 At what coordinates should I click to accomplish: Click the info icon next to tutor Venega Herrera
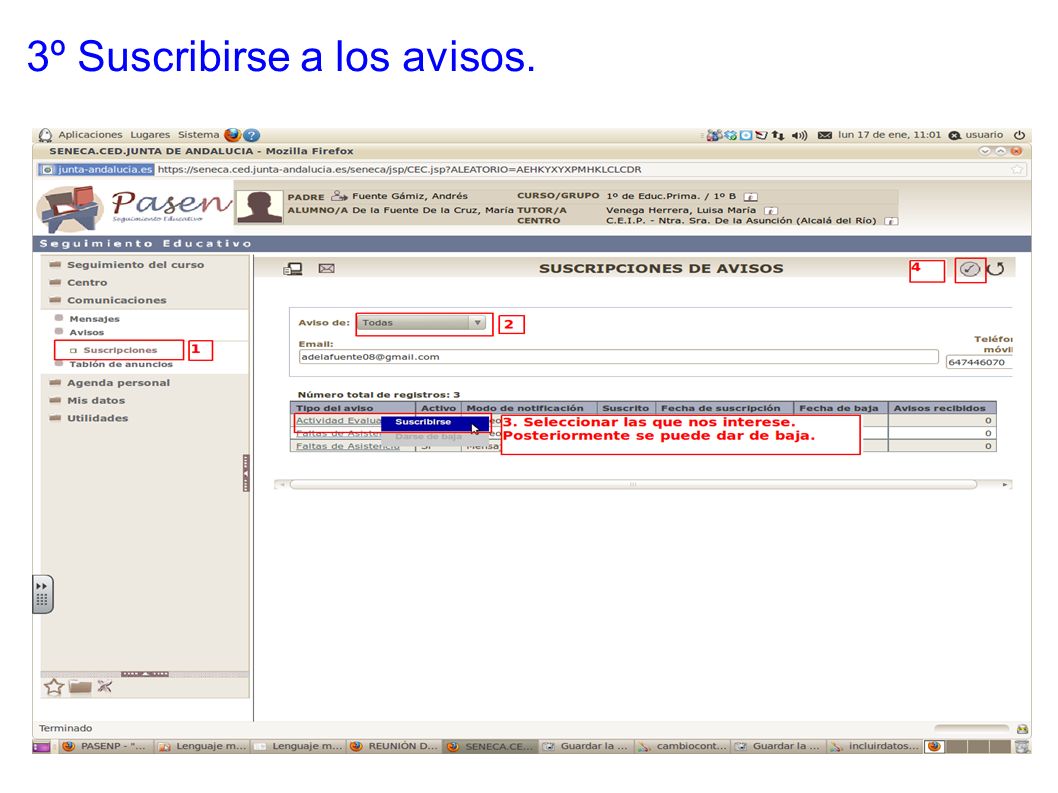[771, 211]
